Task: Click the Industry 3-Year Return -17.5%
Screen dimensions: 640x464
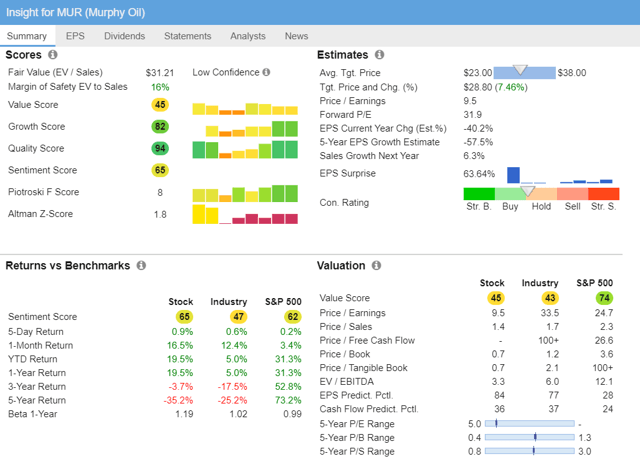Action: (232, 386)
